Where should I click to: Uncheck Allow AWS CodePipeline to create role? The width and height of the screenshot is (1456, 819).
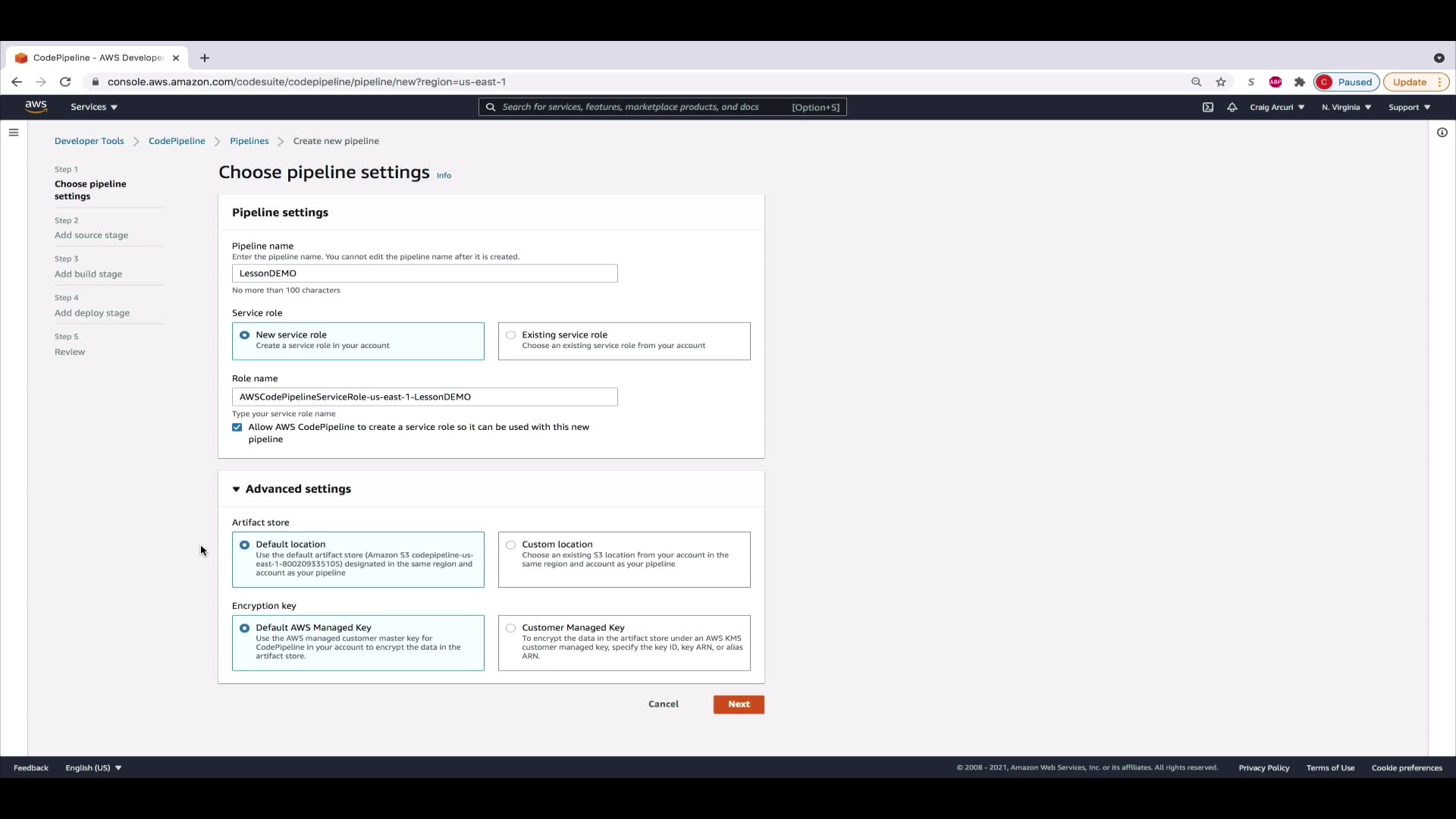coord(237,428)
